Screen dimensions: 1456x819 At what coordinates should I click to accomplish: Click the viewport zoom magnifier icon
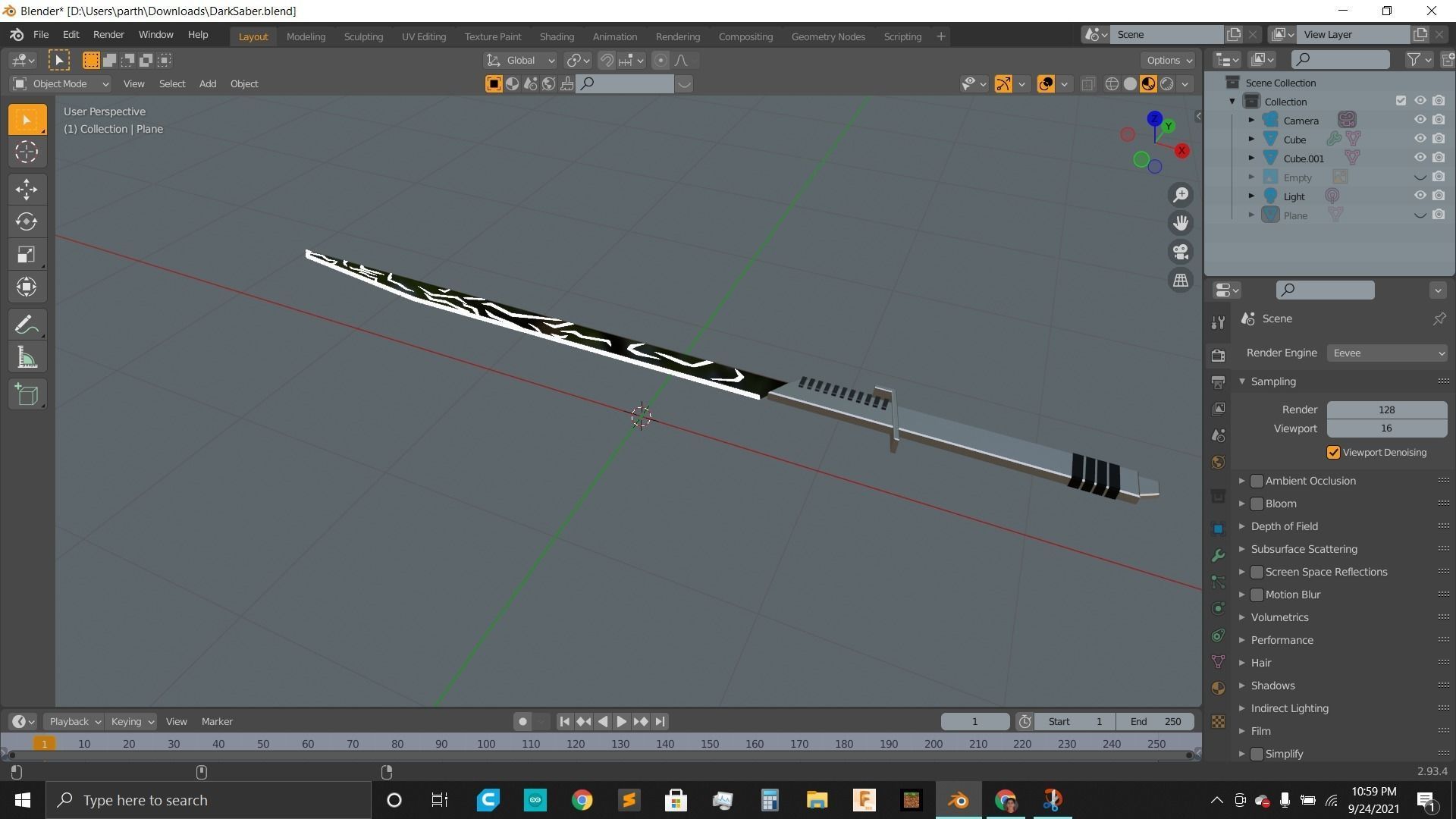1181,195
